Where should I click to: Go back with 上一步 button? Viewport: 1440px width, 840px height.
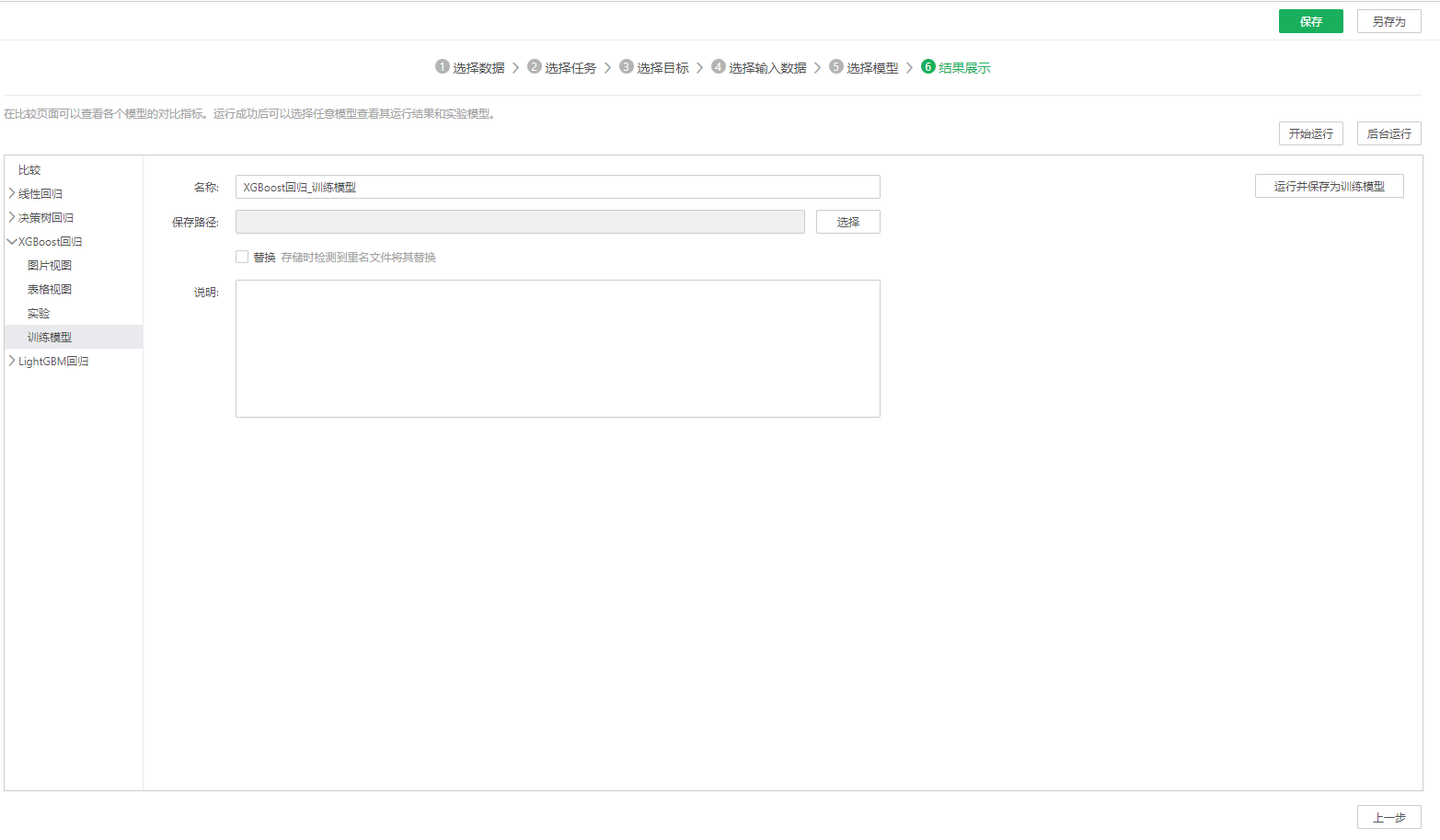[1388, 817]
